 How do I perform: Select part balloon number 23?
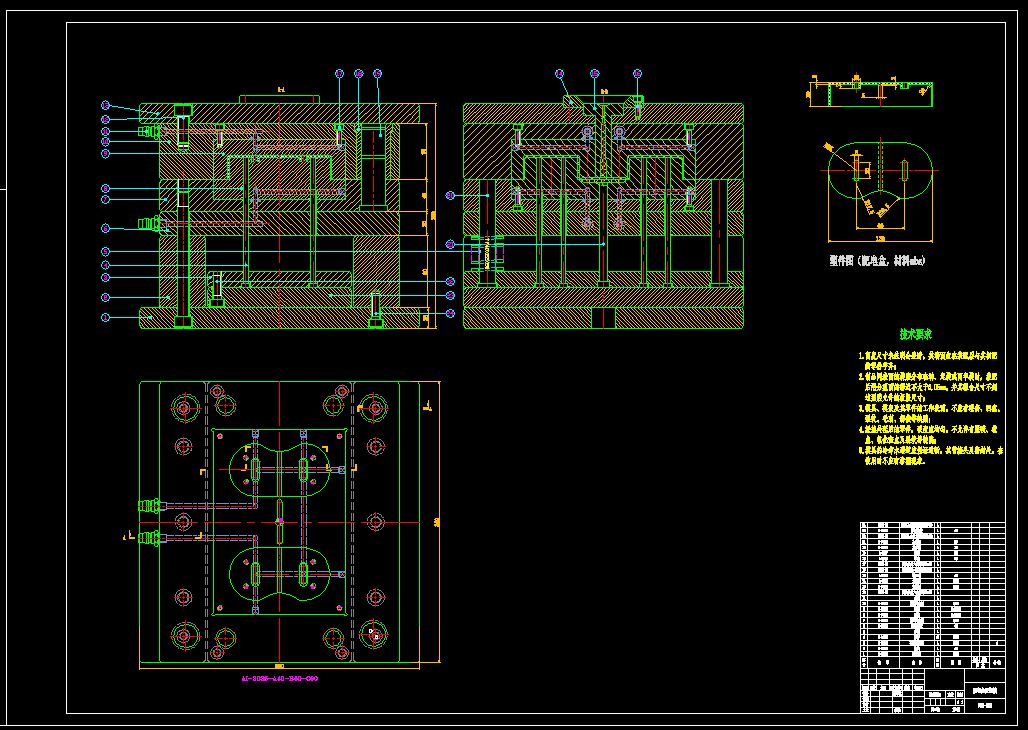coord(450,296)
